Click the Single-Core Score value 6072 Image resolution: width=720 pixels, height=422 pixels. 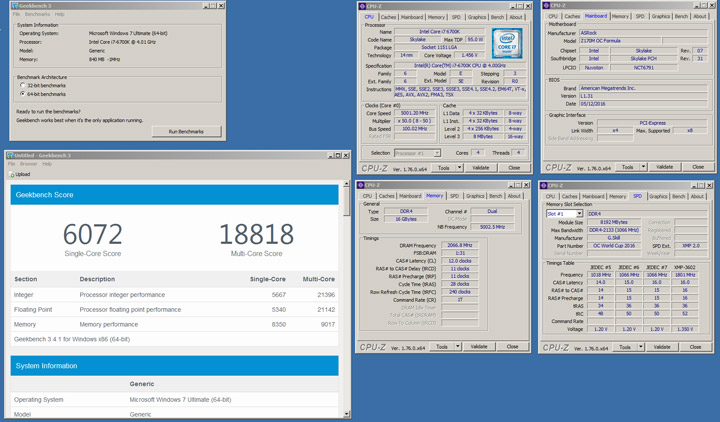point(93,234)
